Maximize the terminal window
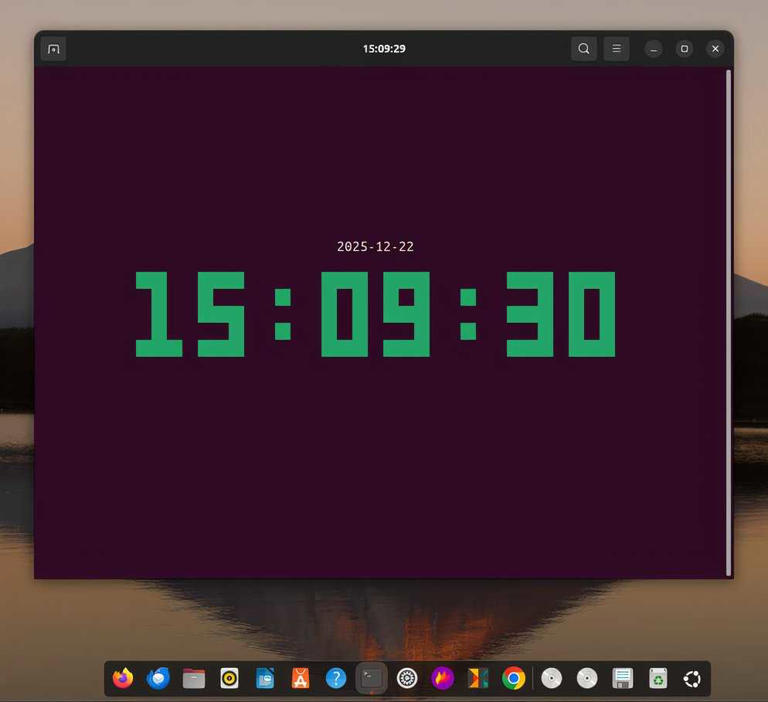This screenshot has height=702, width=768. 684,49
